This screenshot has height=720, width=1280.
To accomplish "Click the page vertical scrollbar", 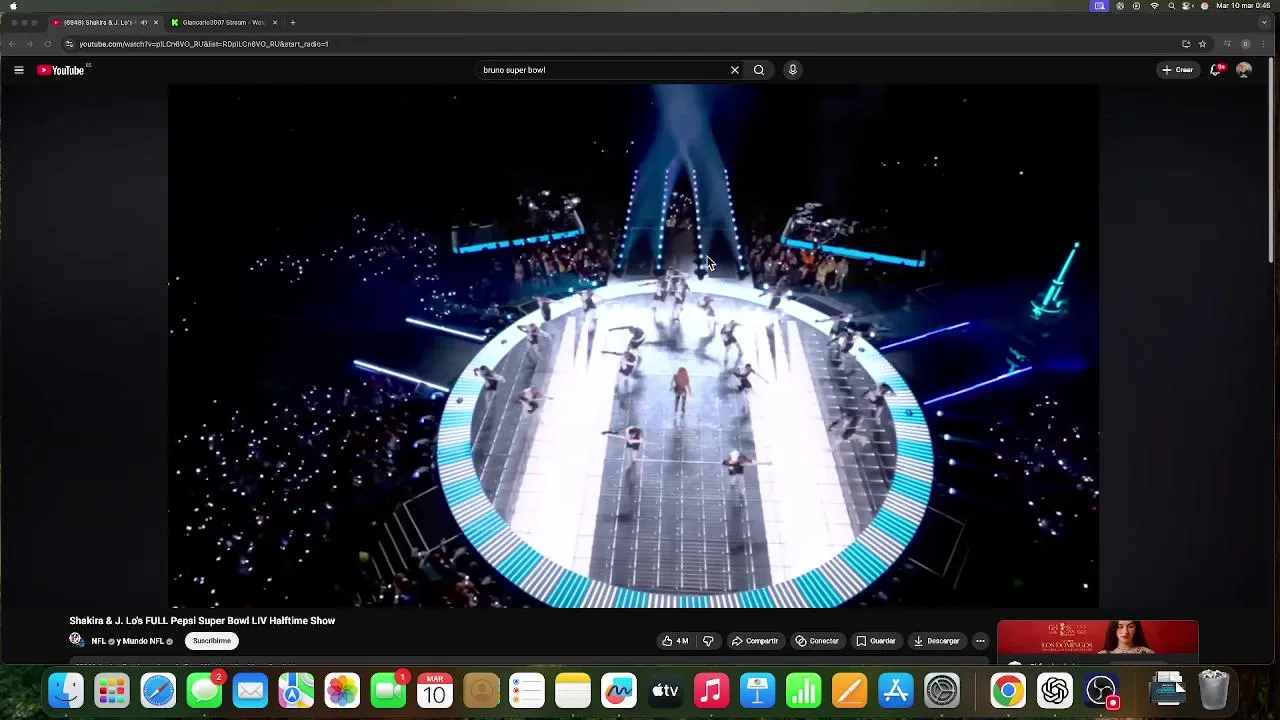I will click(x=1273, y=160).
